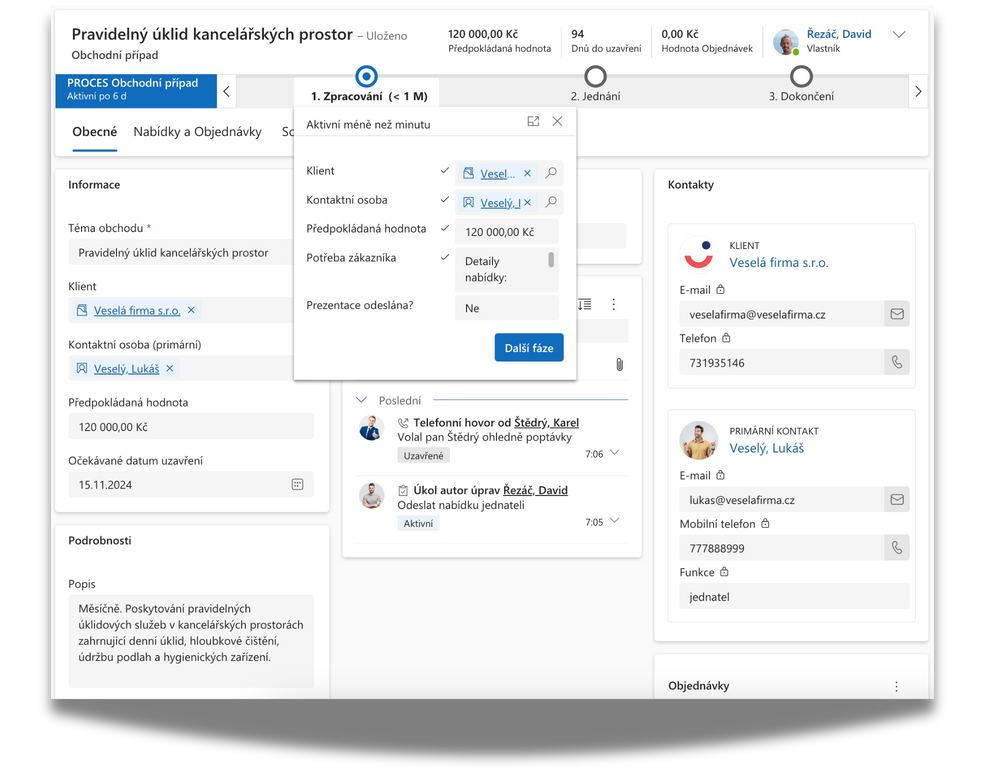
Task: Switch to Nabídky a Objednávky tab
Action: [x=197, y=132]
